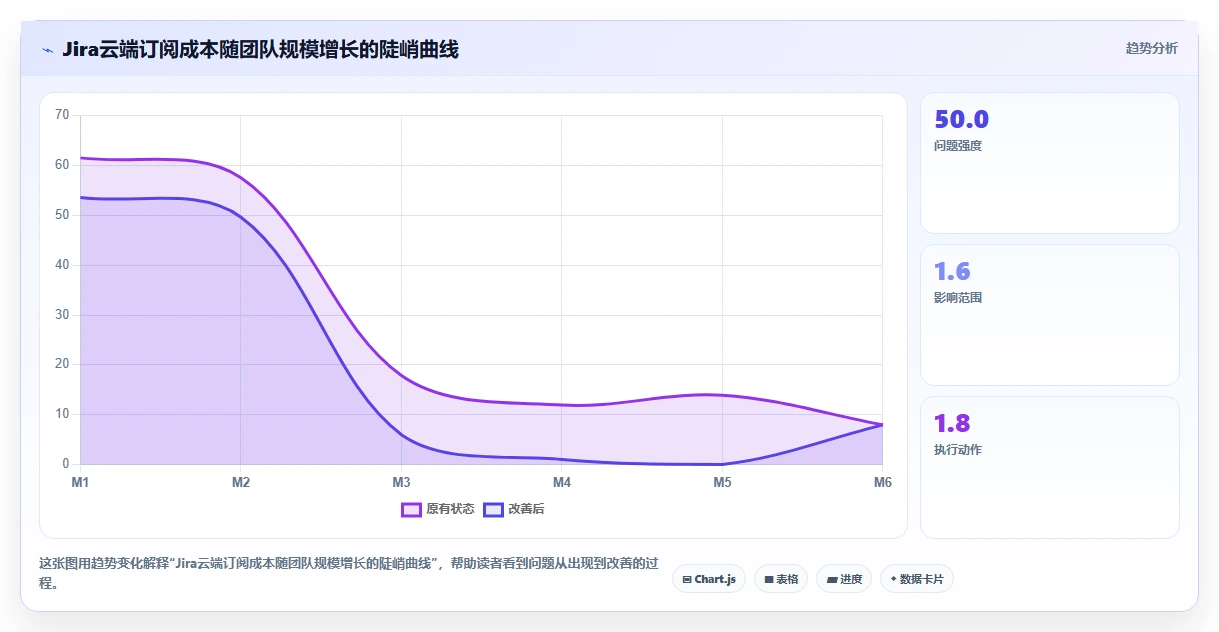
Task: Click the icon in the Chart.js chip
Action: click(x=687, y=579)
